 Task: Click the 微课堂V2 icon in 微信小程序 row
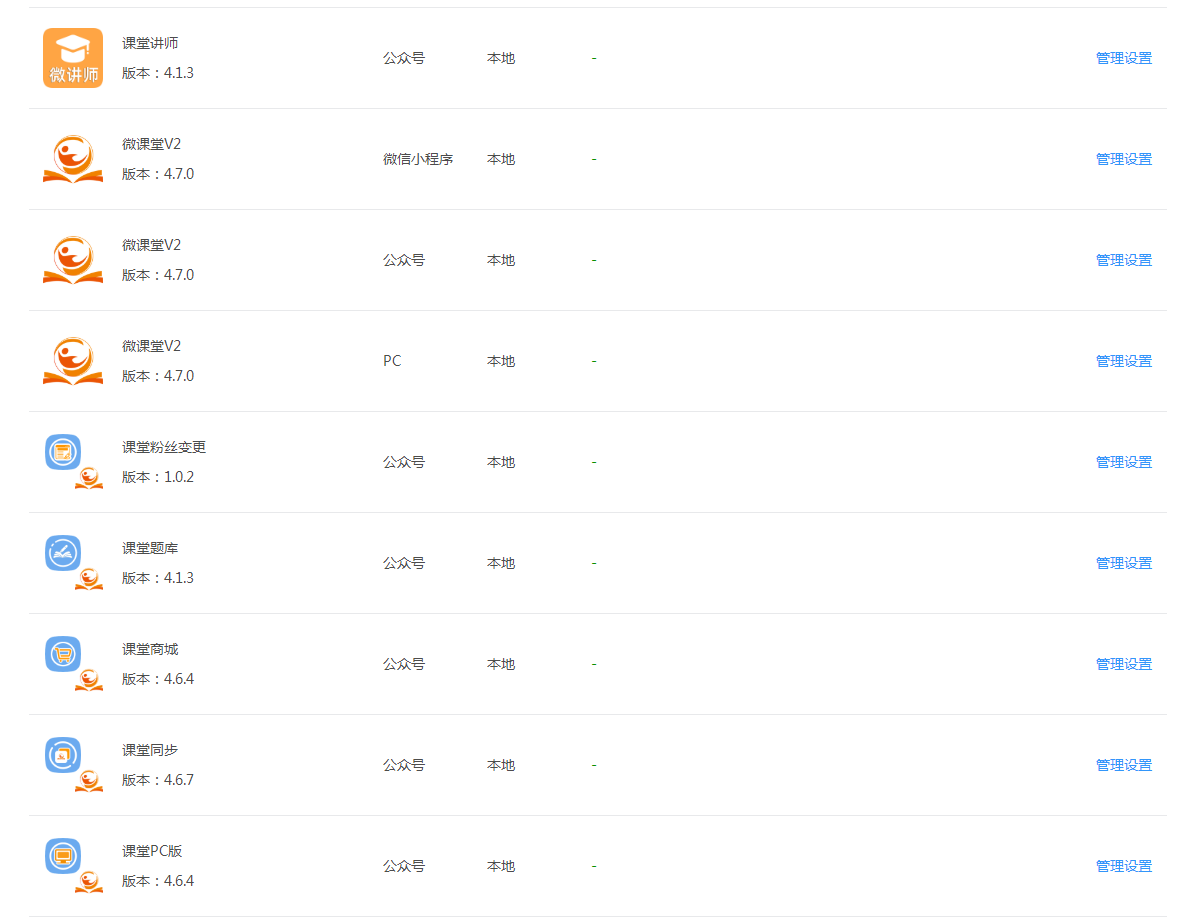[x=72, y=159]
